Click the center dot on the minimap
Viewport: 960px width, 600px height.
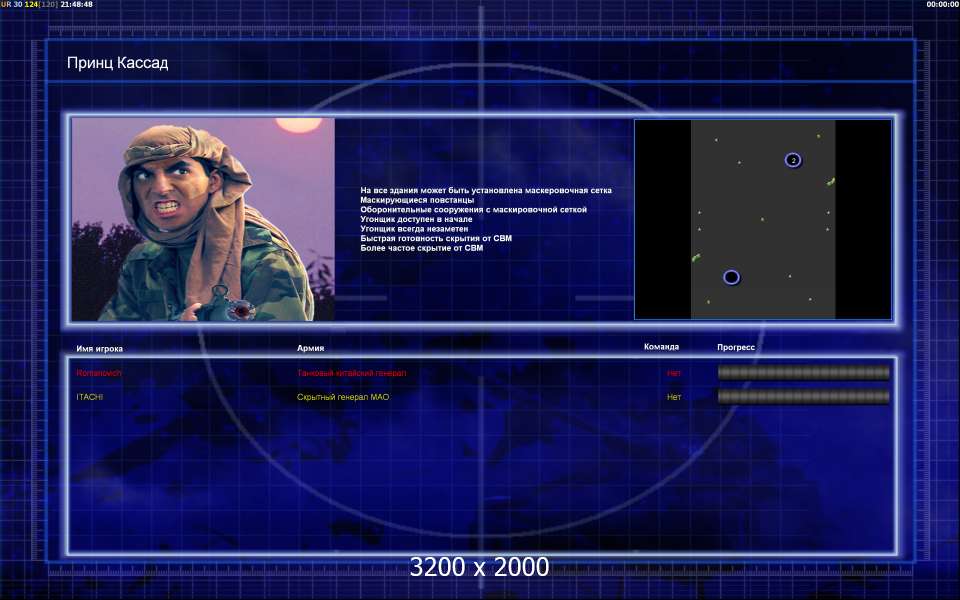[762, 219]
